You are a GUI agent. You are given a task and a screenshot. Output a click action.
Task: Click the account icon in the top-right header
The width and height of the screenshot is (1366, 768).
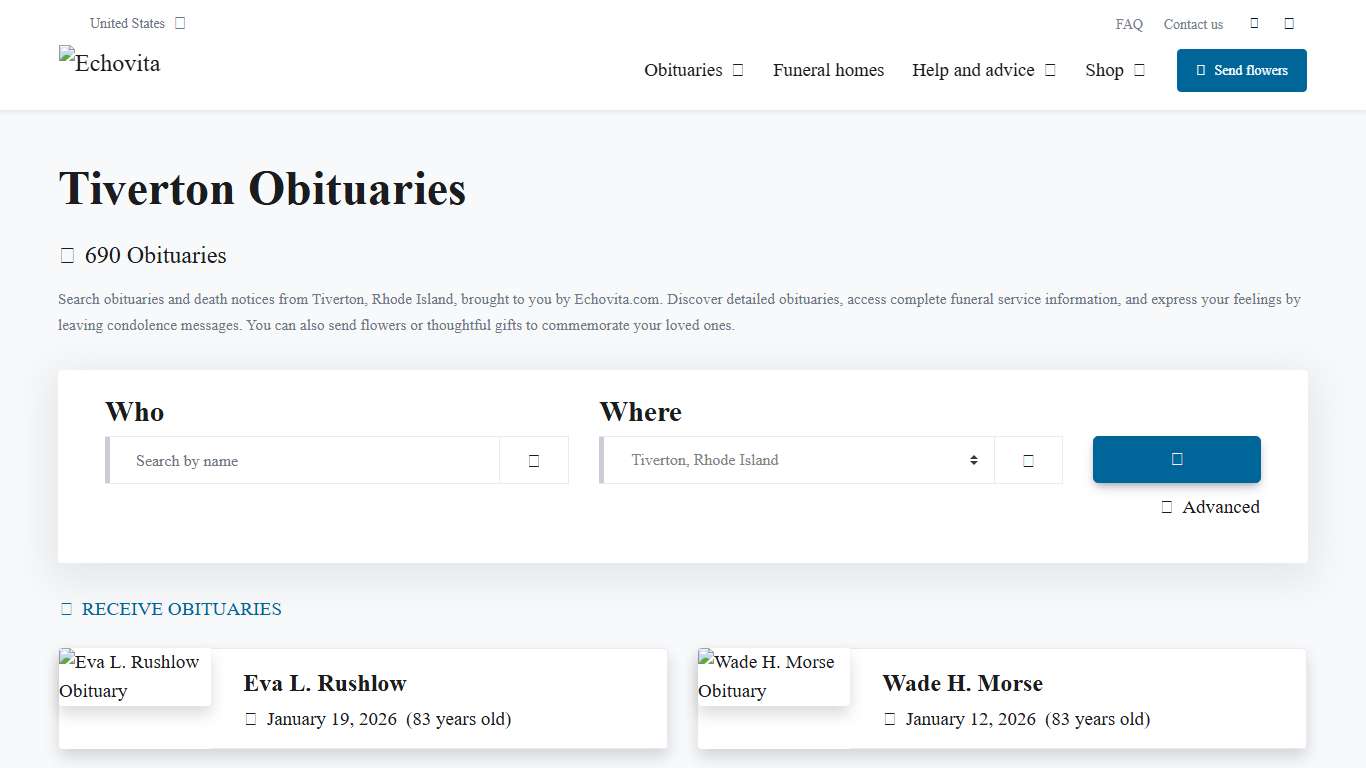[1289, 22]
